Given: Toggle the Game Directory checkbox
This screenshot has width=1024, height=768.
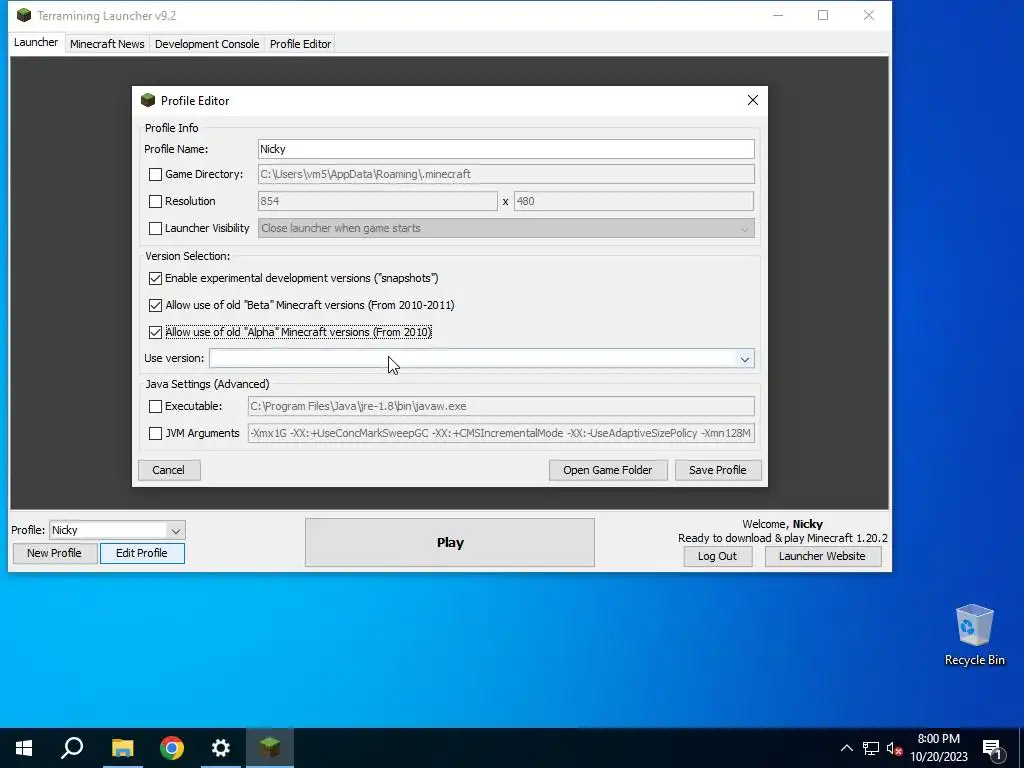Looking at the screenshot, I should pos(155,174).
